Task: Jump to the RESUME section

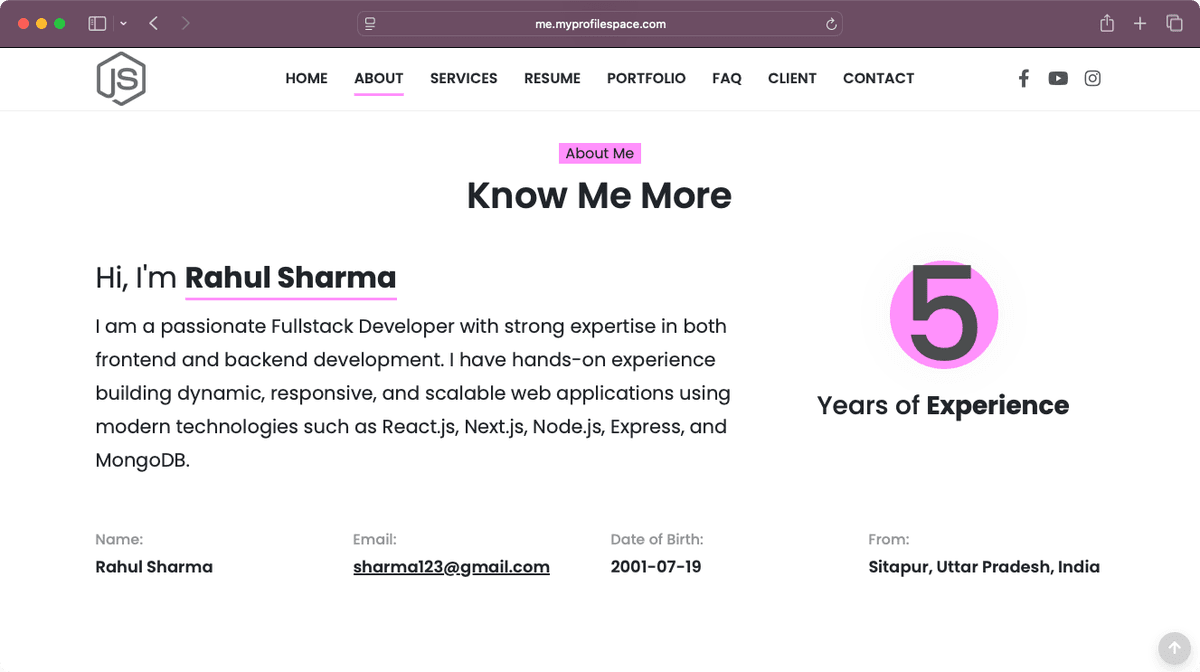Action: click(552, 78)
